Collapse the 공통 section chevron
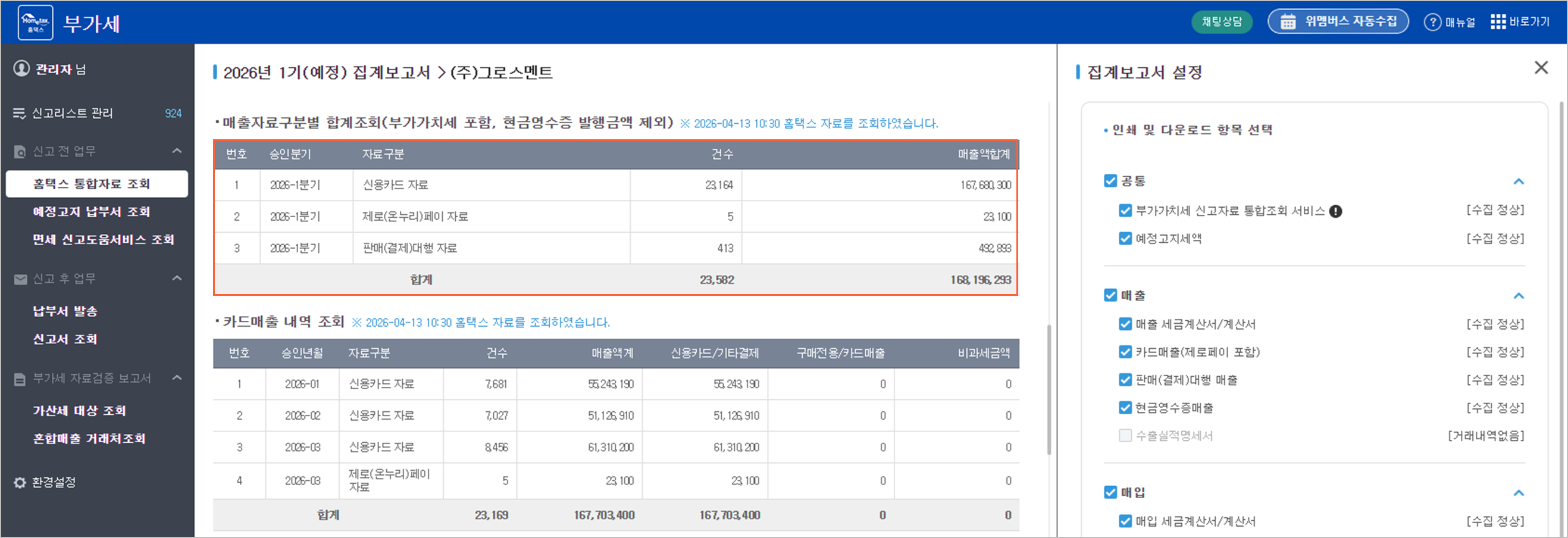This screenshot has height=538, width=1568. coord(1518,182)
